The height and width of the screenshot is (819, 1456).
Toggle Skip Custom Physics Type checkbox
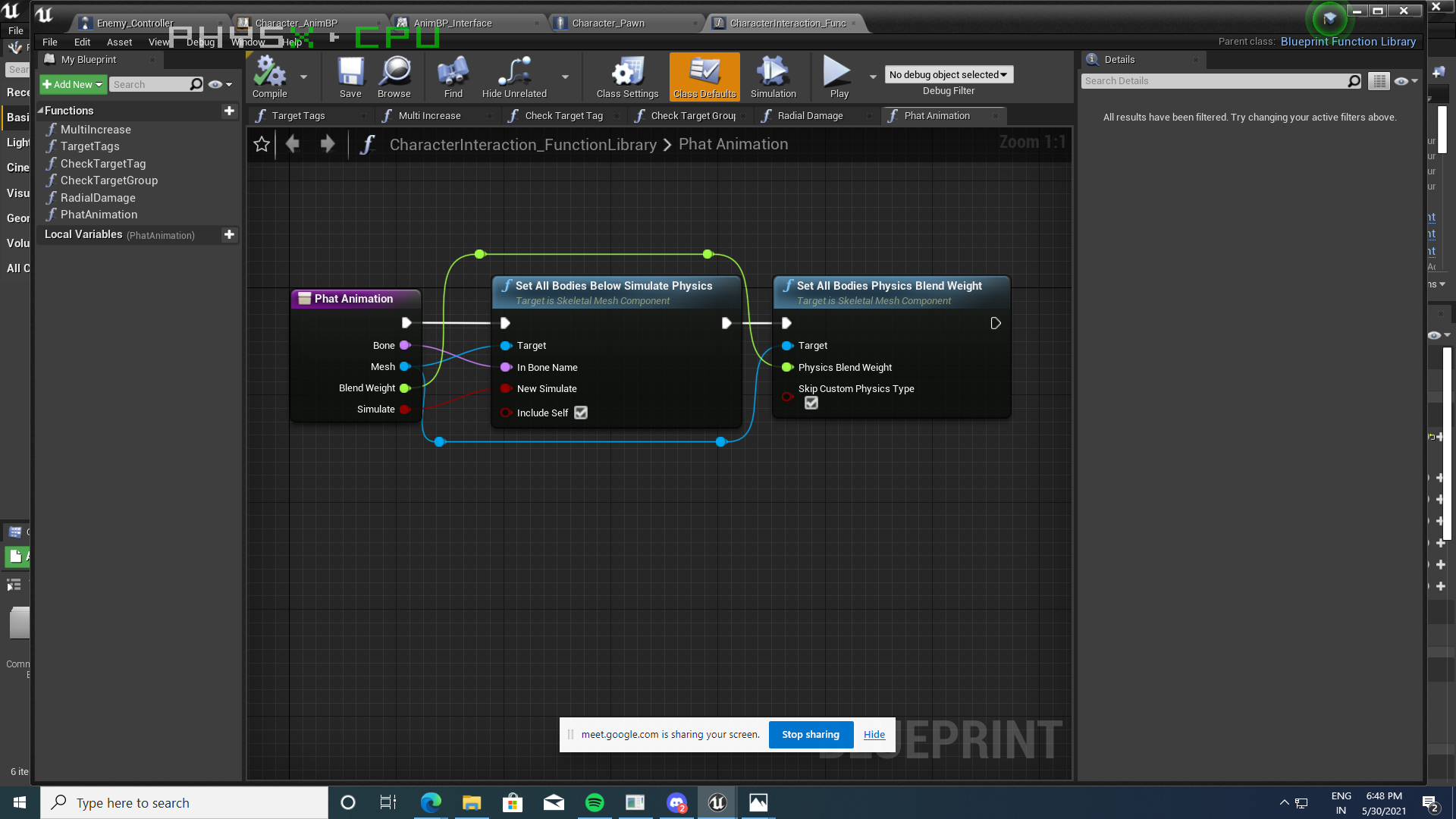click(811, 403)
